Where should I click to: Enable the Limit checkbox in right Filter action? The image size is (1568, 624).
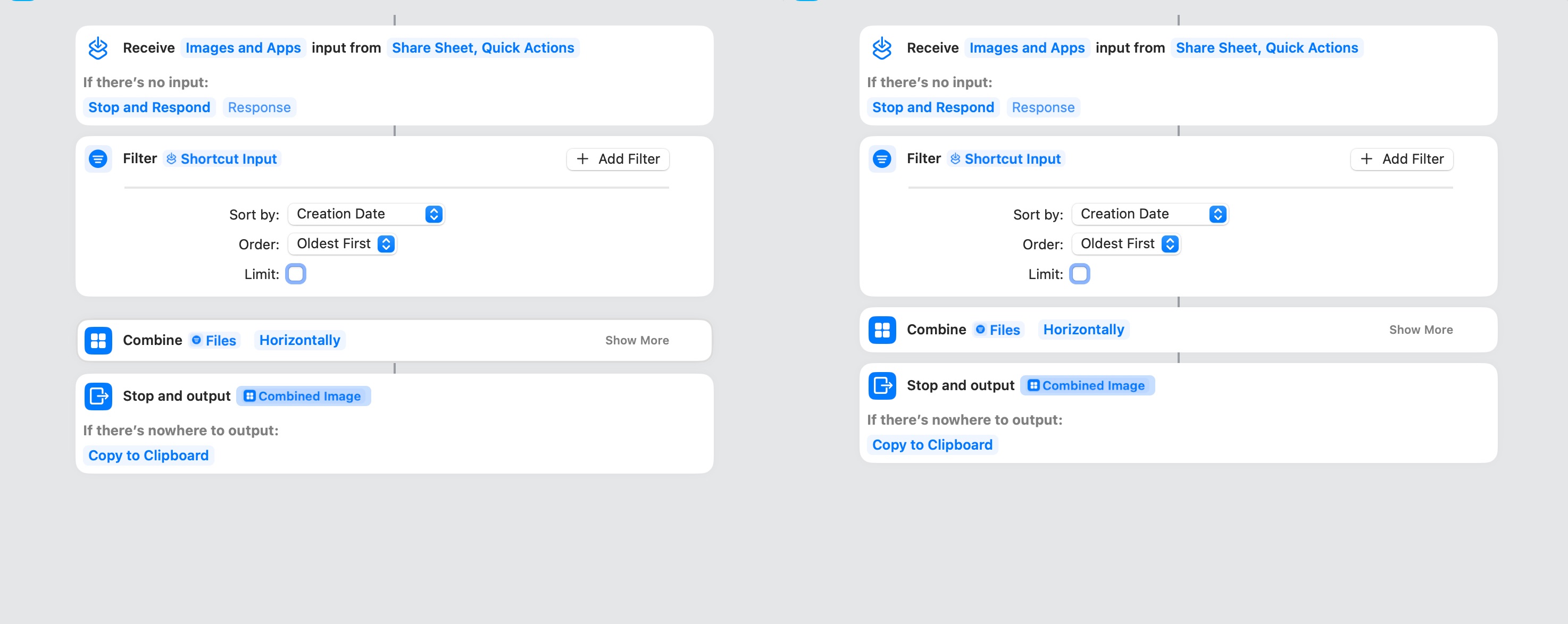pos(1080,274)
